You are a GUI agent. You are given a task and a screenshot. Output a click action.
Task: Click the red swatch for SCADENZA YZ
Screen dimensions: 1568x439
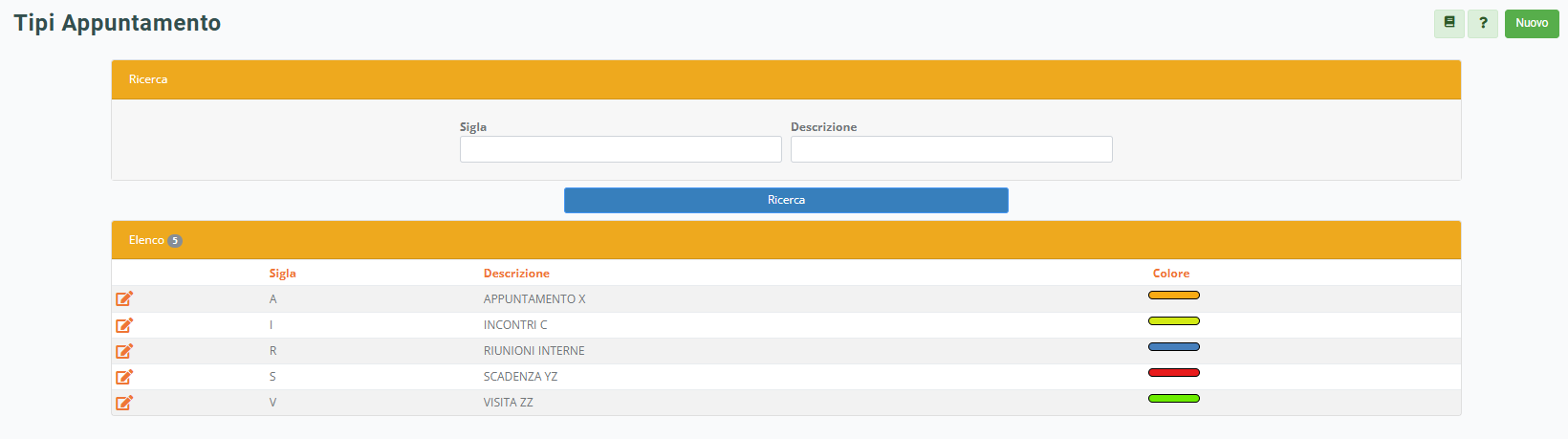point(1173,373)
